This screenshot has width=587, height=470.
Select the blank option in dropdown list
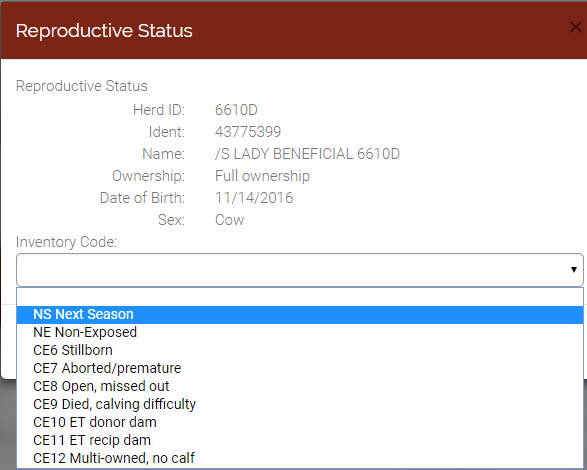(300, 297)
